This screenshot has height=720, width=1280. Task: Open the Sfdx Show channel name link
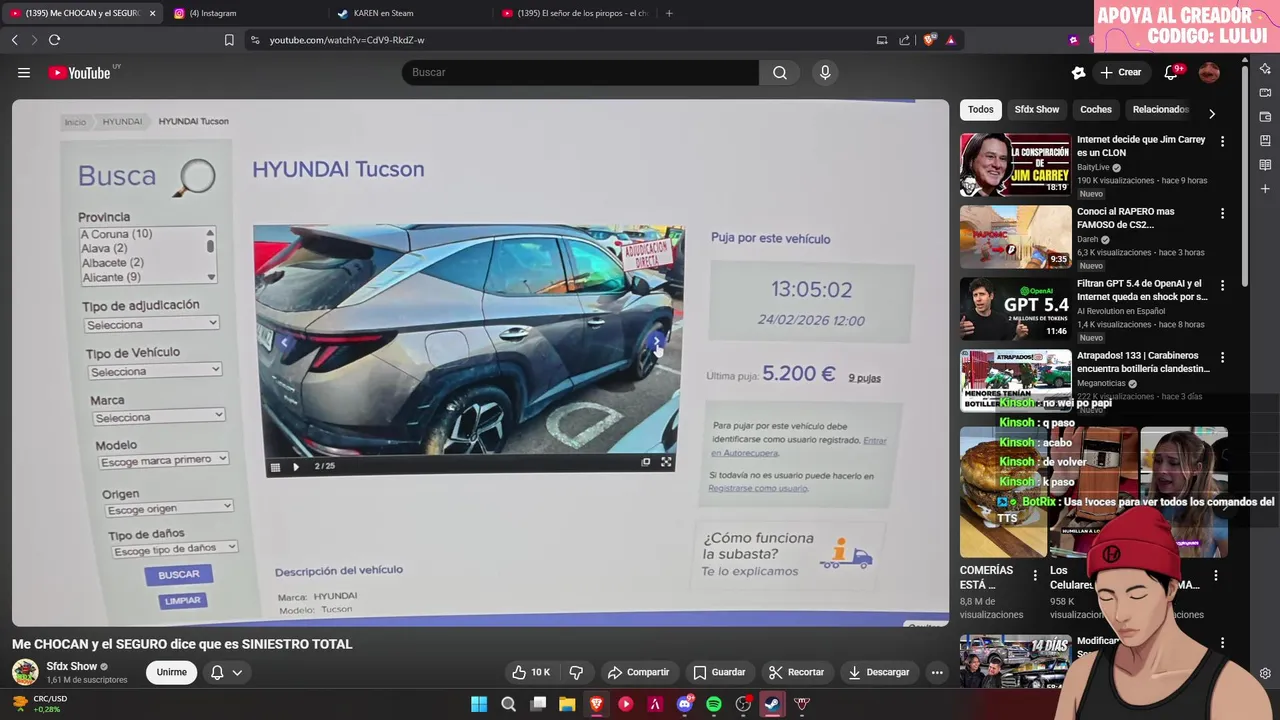point(72,666)
